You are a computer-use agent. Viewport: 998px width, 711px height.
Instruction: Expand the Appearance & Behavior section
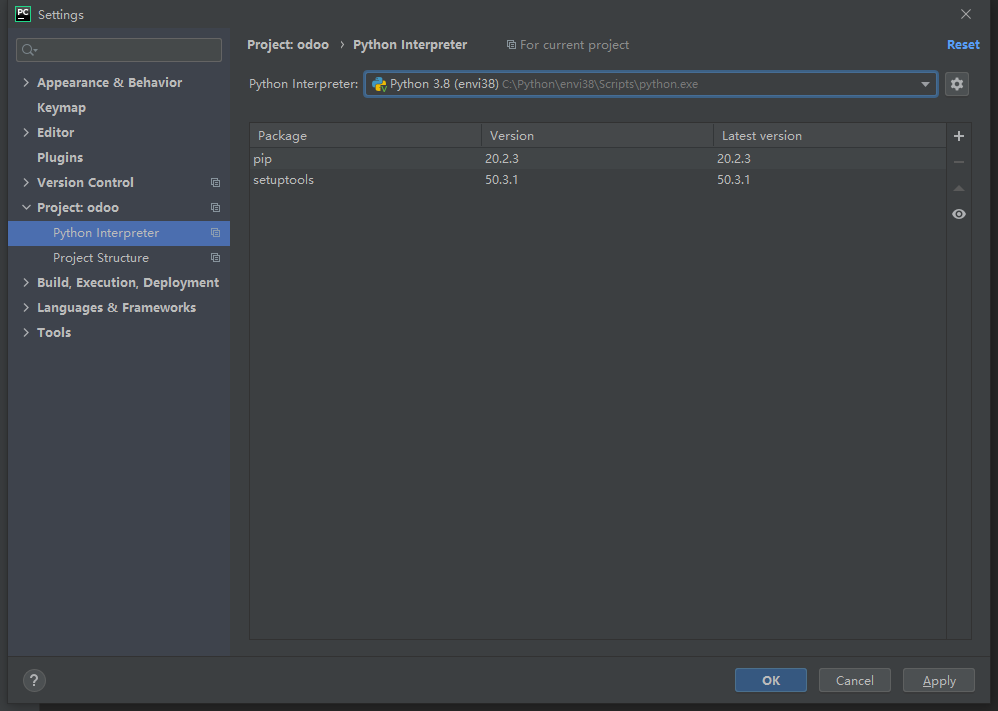click(x=26, y=82)
